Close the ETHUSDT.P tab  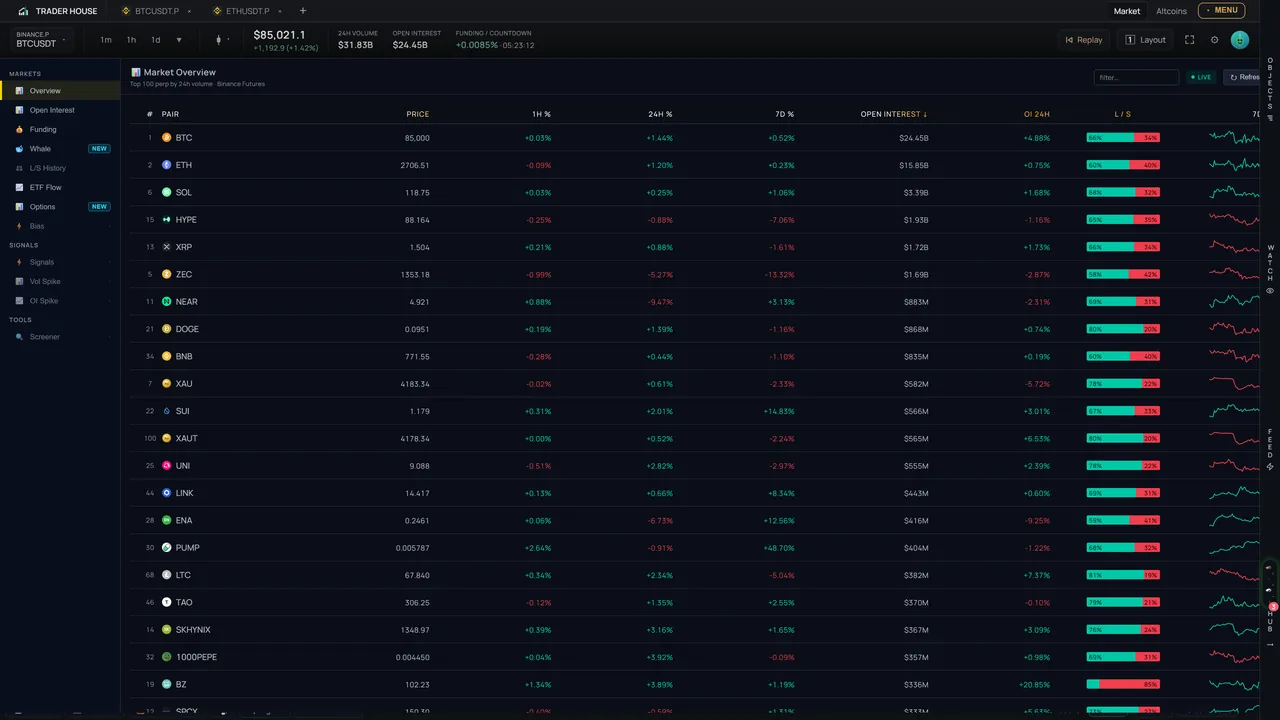click(x=279, y=11)
